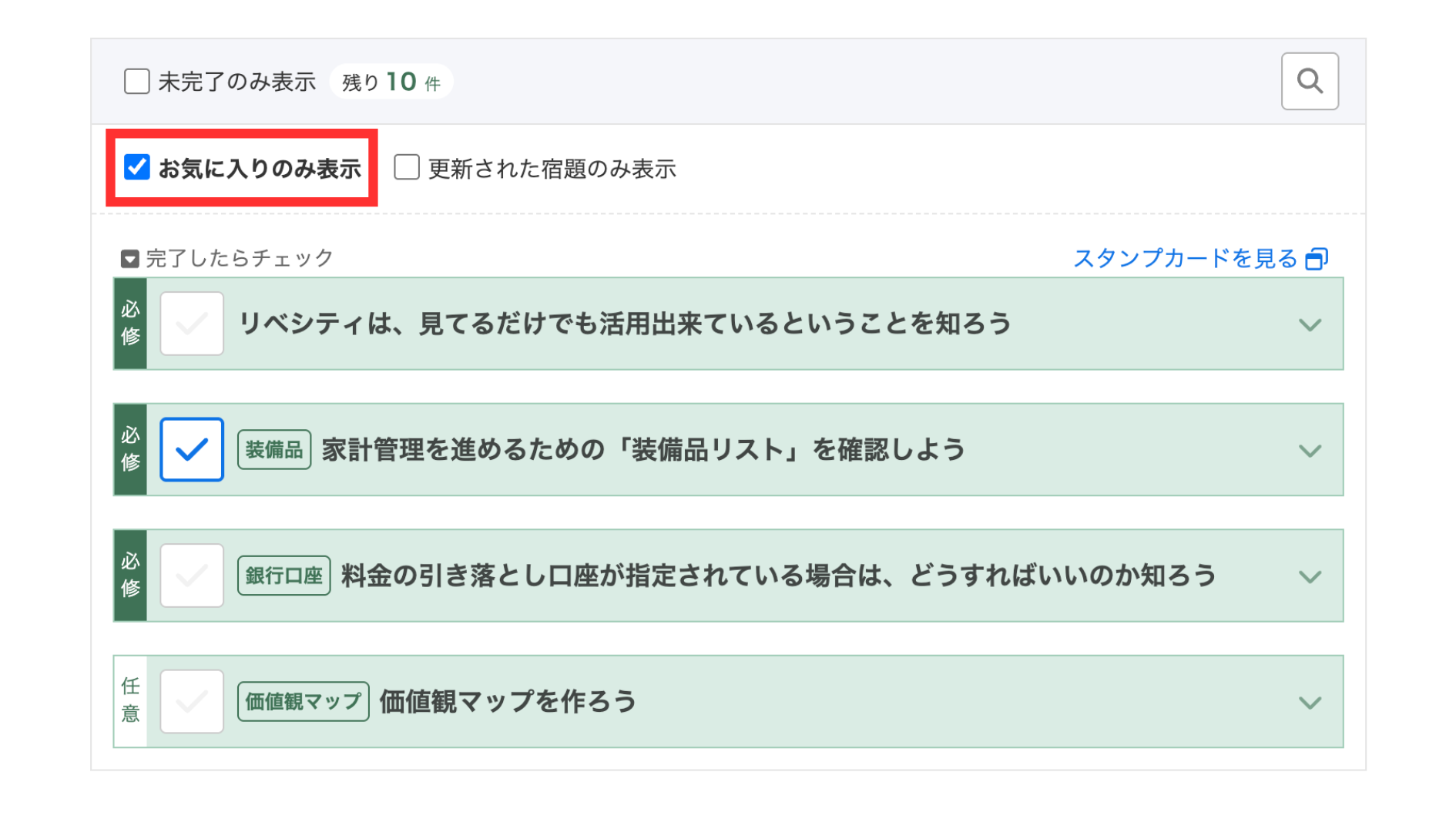Image resolution: width=1456 pixels, height=819 pixels.
Task: Expand the 価値観マップ row chevron
Action: tap(1310, 703)
